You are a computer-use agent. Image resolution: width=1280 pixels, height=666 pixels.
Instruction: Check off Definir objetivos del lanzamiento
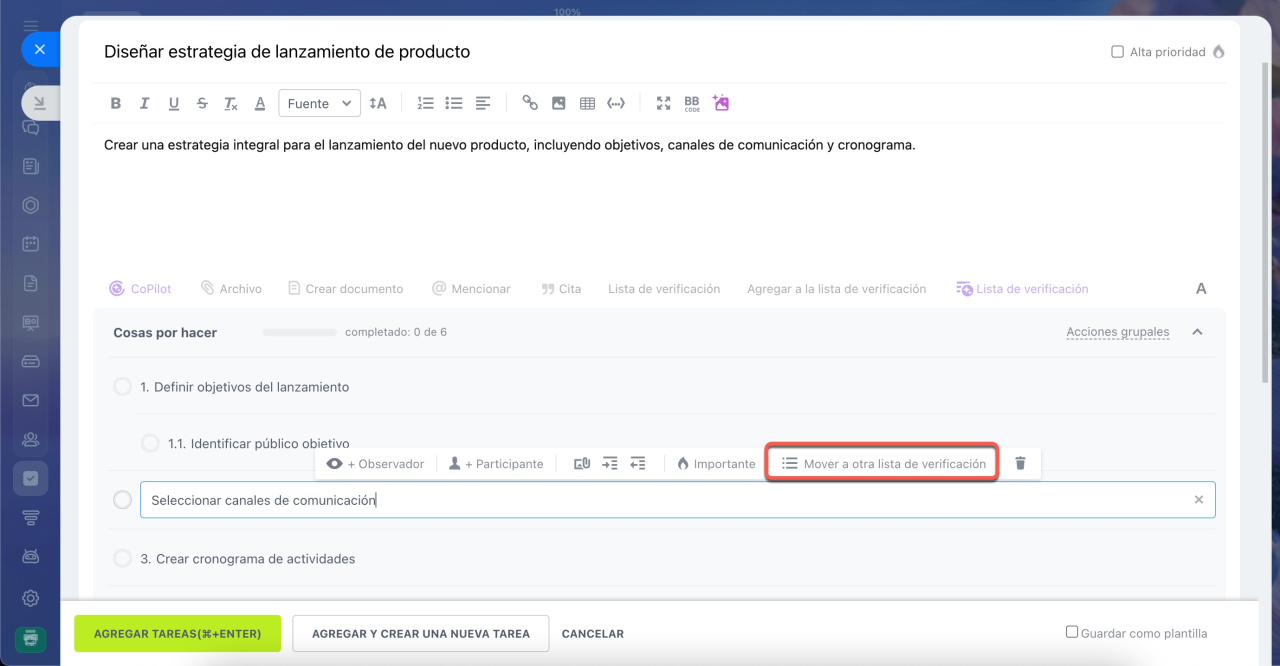(122, 387)
